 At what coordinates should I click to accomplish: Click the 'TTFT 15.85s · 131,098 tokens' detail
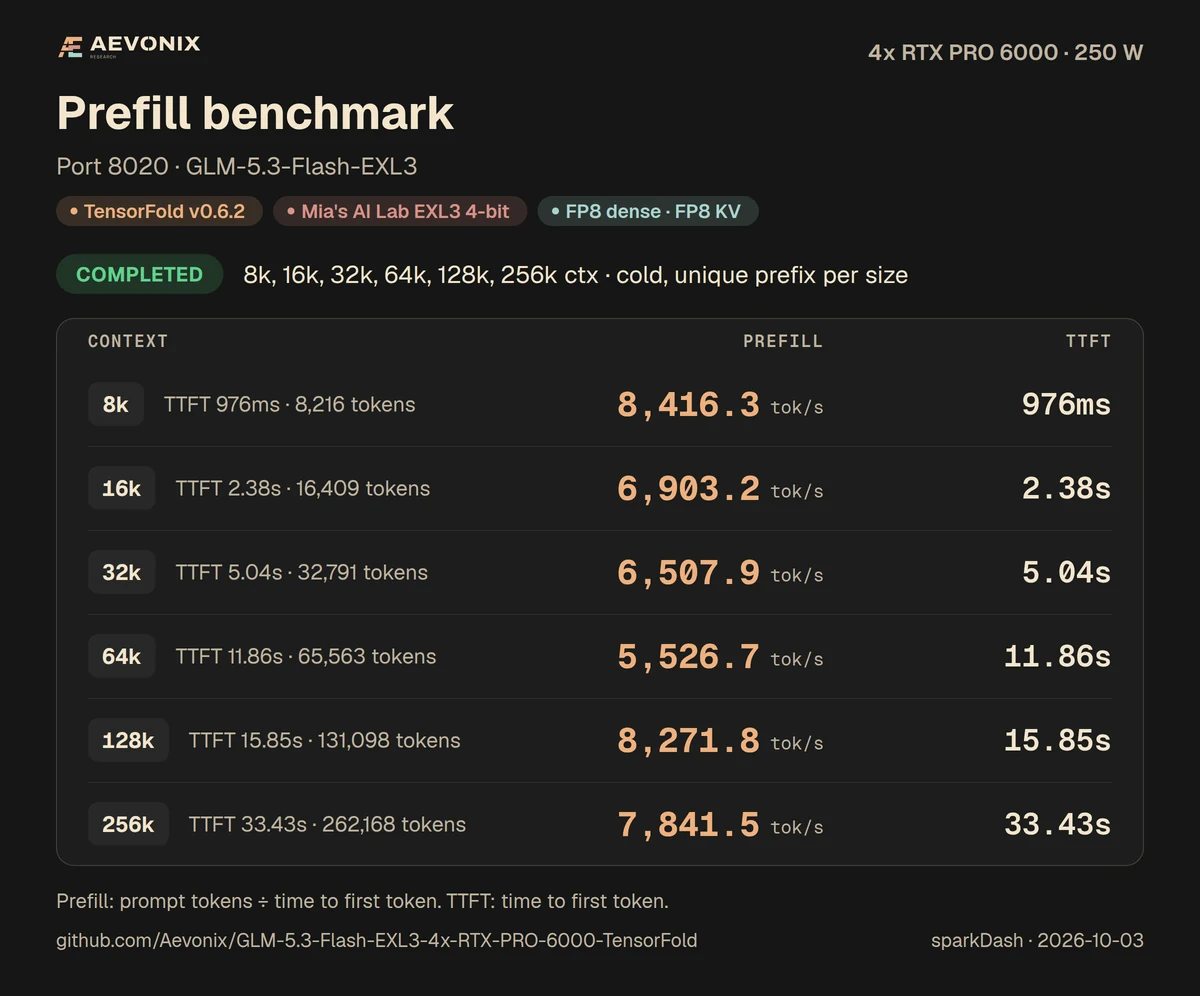tap(325, 741)
